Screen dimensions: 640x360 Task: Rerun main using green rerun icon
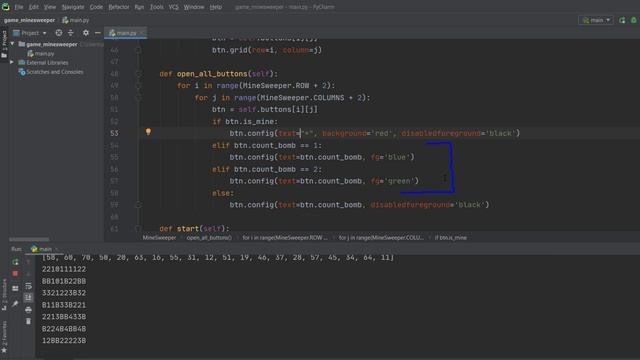tap(15, 262)
